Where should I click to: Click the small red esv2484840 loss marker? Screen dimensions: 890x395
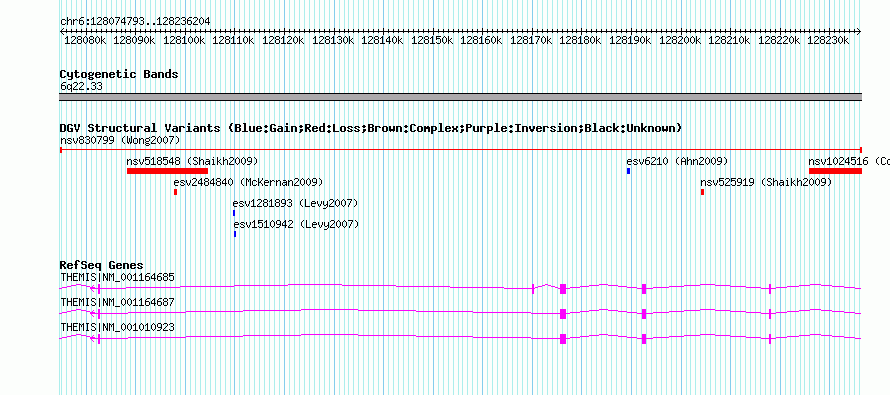pos(175,192)
